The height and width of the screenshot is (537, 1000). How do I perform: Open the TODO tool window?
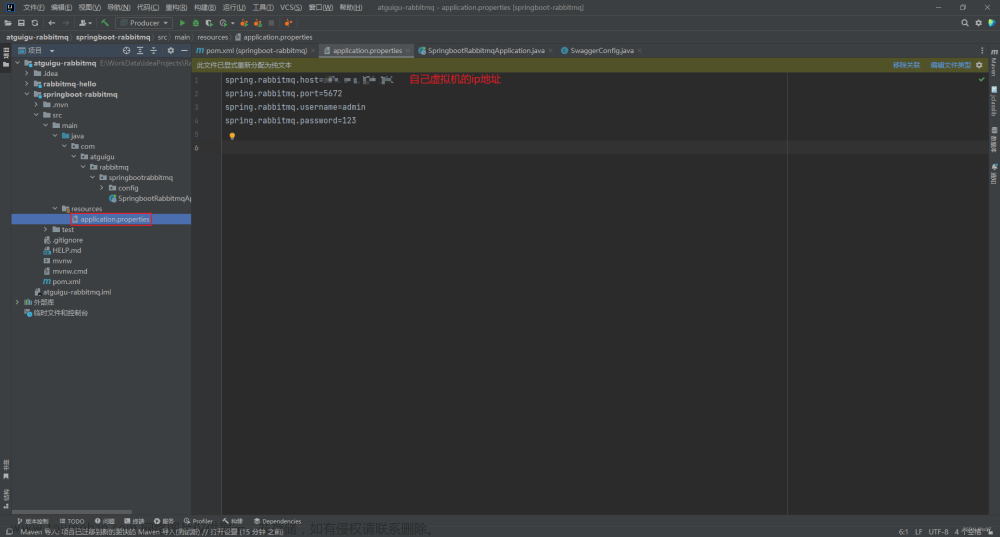[x=72, y=521]
